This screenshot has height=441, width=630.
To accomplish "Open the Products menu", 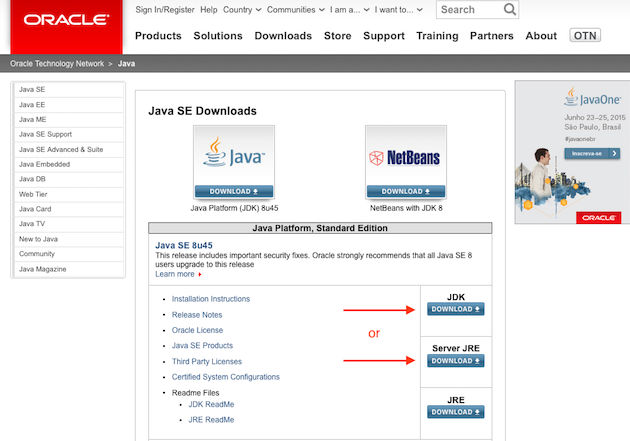I will point(158,36).
